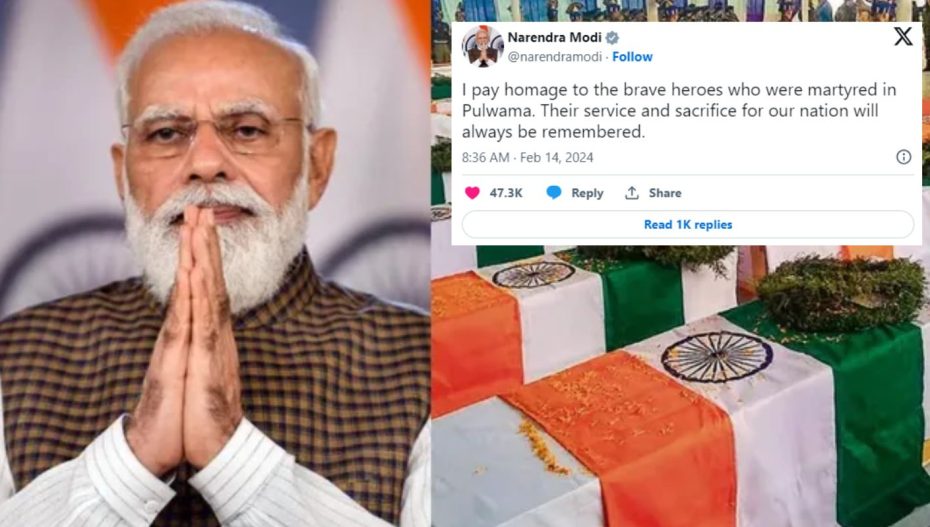
Task: Open the tweet info circle icon
Action: pos(903,156)
